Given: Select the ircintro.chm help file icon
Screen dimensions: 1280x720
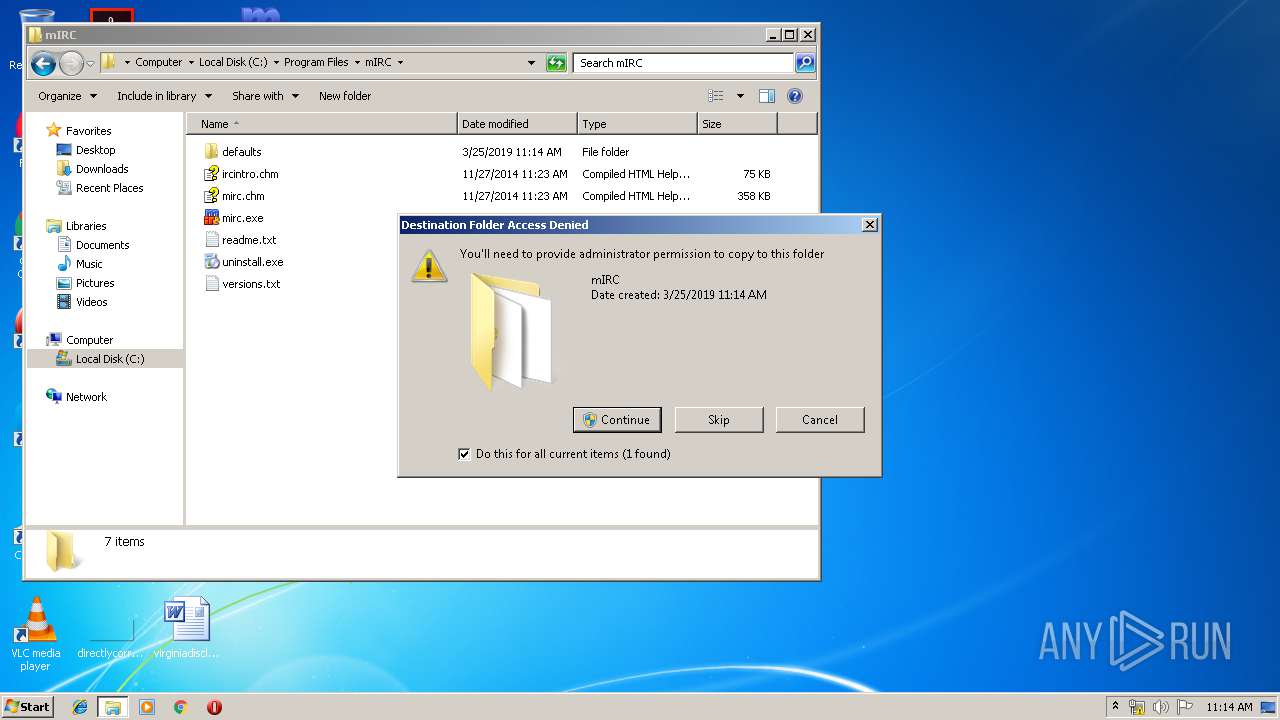Looking at the screenshot, I should point(211,174).
